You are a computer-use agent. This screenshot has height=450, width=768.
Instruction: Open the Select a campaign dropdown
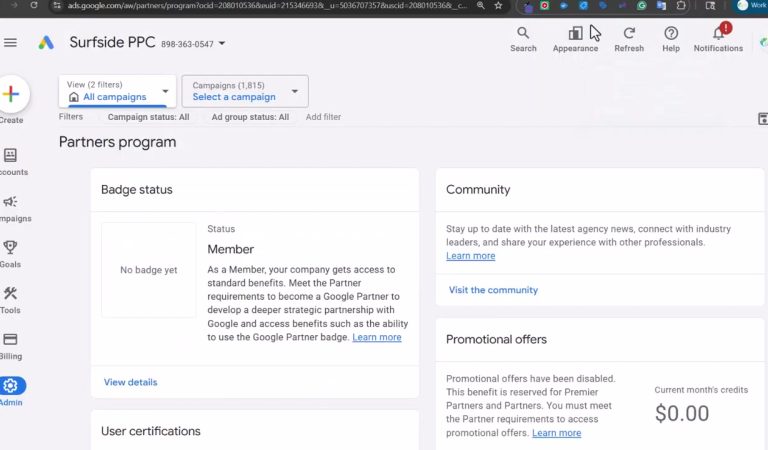[245, 91]
